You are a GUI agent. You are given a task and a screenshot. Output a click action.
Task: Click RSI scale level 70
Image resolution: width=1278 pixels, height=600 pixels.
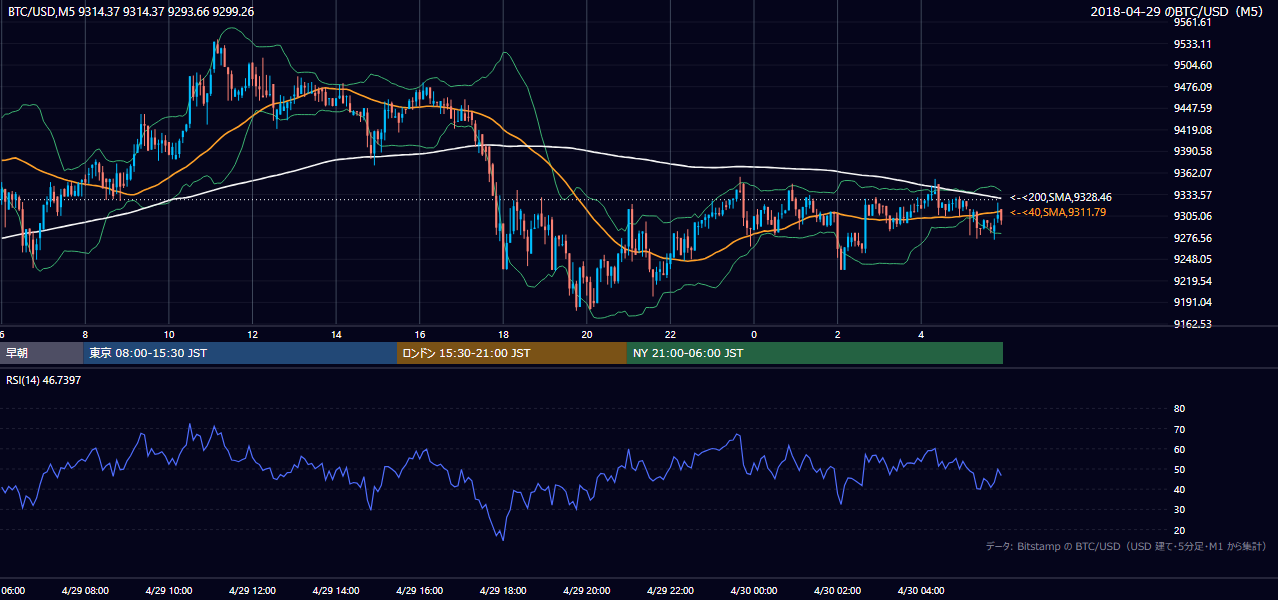pos(1179,429)
